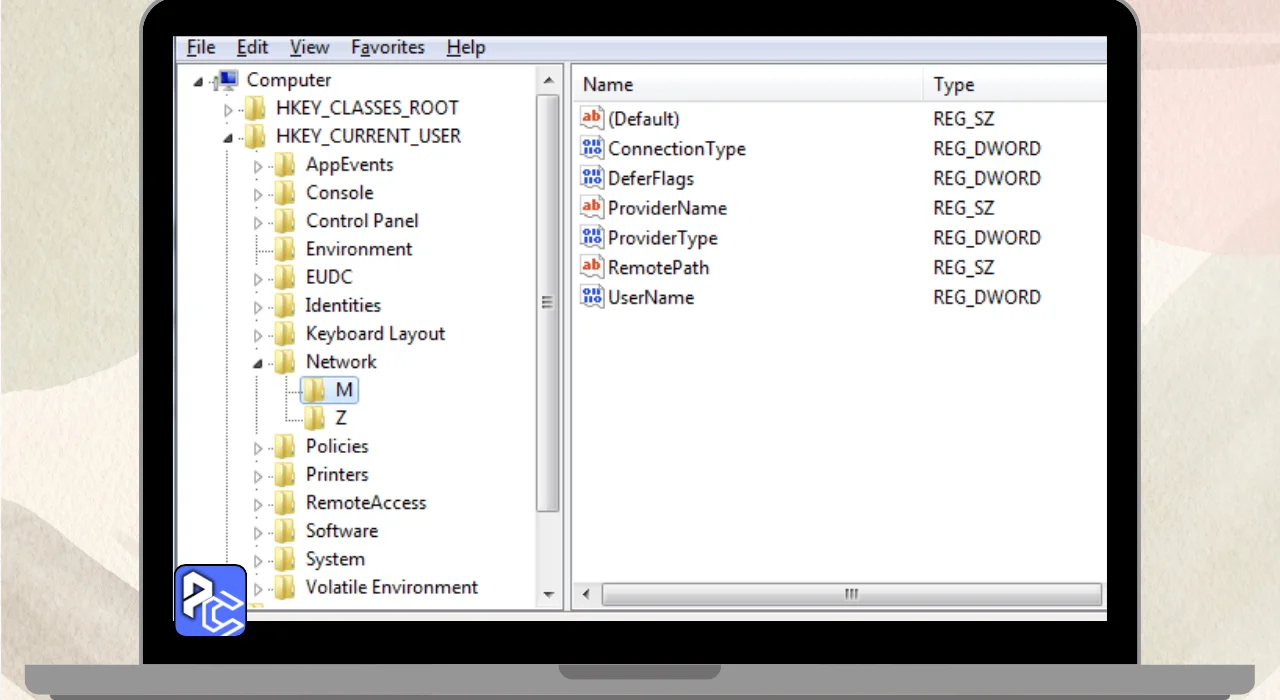Viewport: 1280px width, 700px height.
Task: Expand the Policies key
Action: (x=258, y=447)
